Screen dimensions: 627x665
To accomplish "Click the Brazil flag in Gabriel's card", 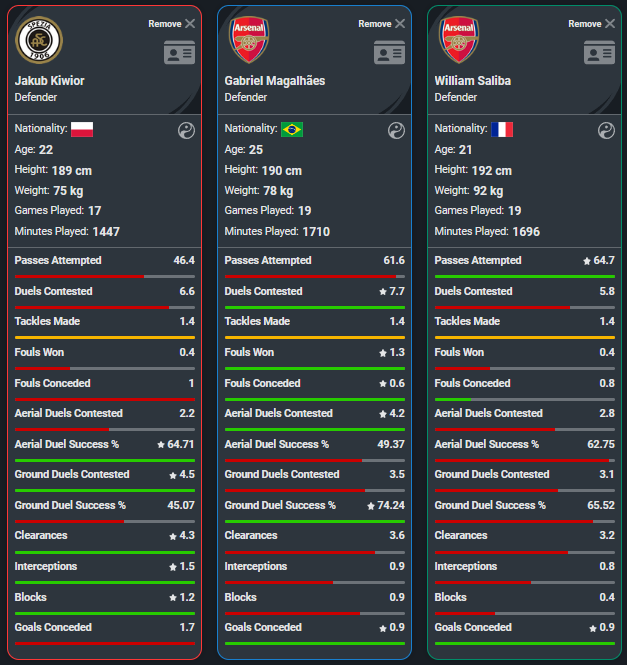I will tap(292, 129).
